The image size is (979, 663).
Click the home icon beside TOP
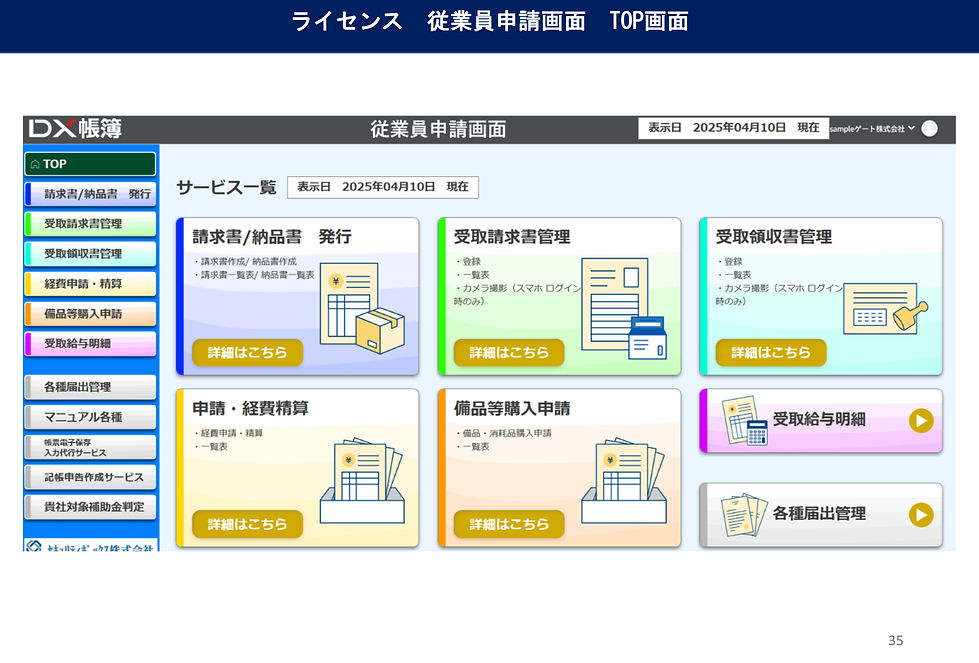pyautogui.click(x=35, y=164)
